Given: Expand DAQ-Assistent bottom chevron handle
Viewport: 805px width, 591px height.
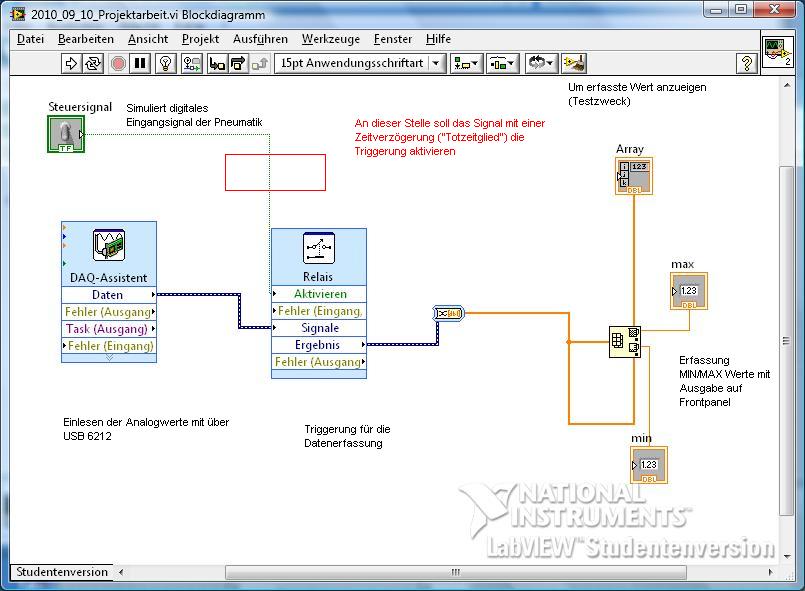Looking at the screenshot, I should click(x=109, y=358).
